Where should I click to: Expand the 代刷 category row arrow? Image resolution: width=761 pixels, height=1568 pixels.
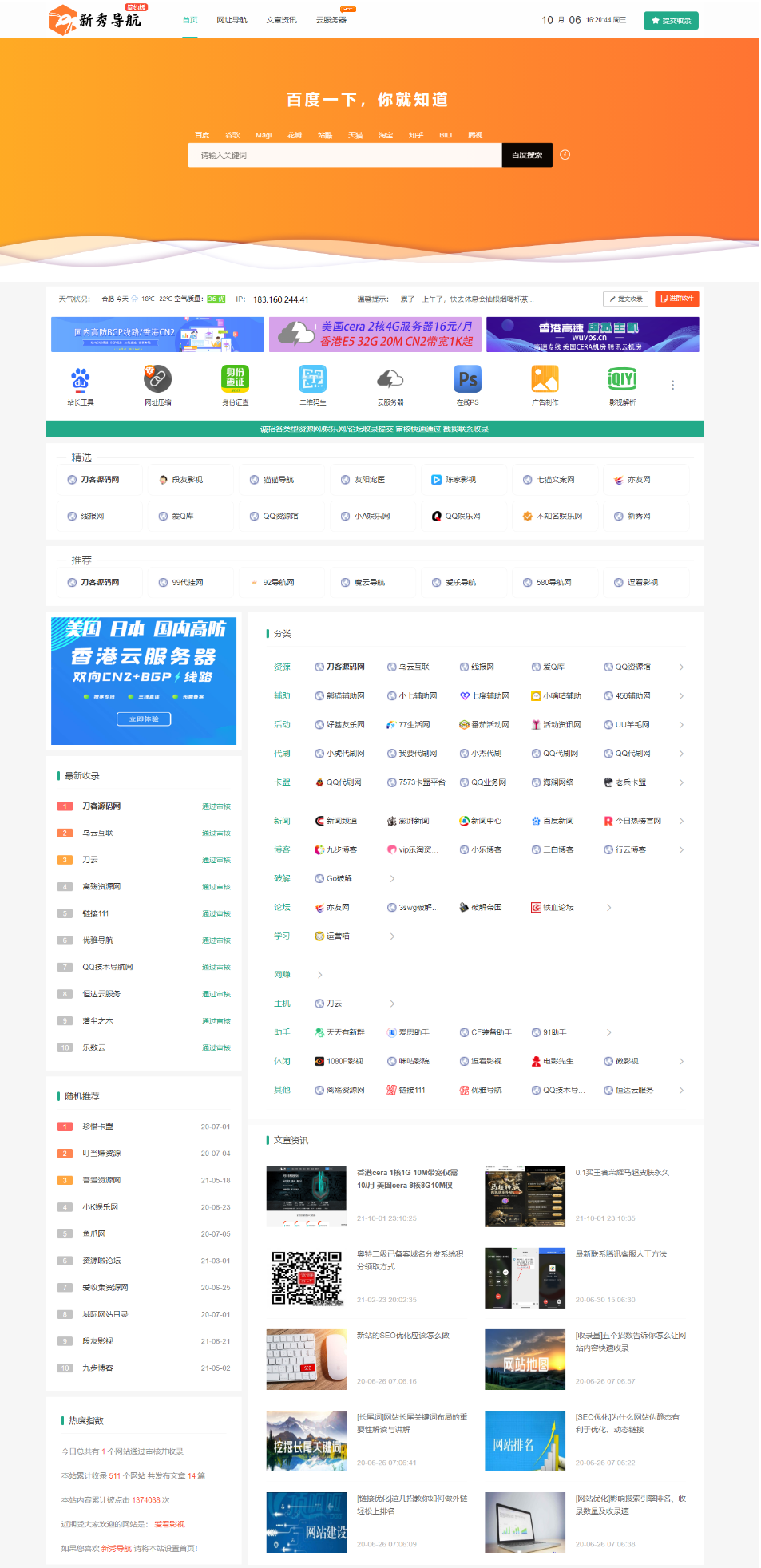pos(681,754)
